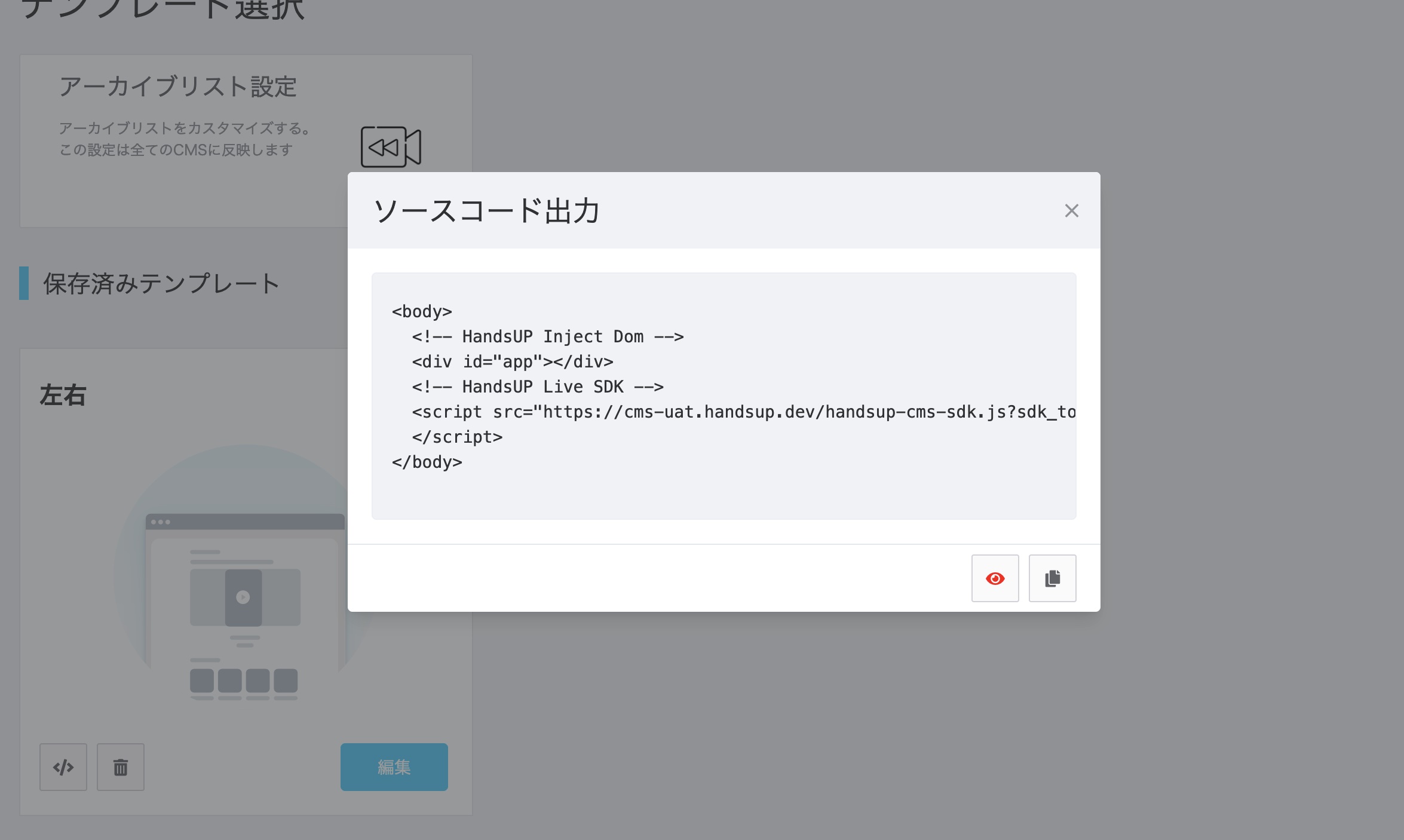Click the ソースコード出力 dialog title

[486, 211]
